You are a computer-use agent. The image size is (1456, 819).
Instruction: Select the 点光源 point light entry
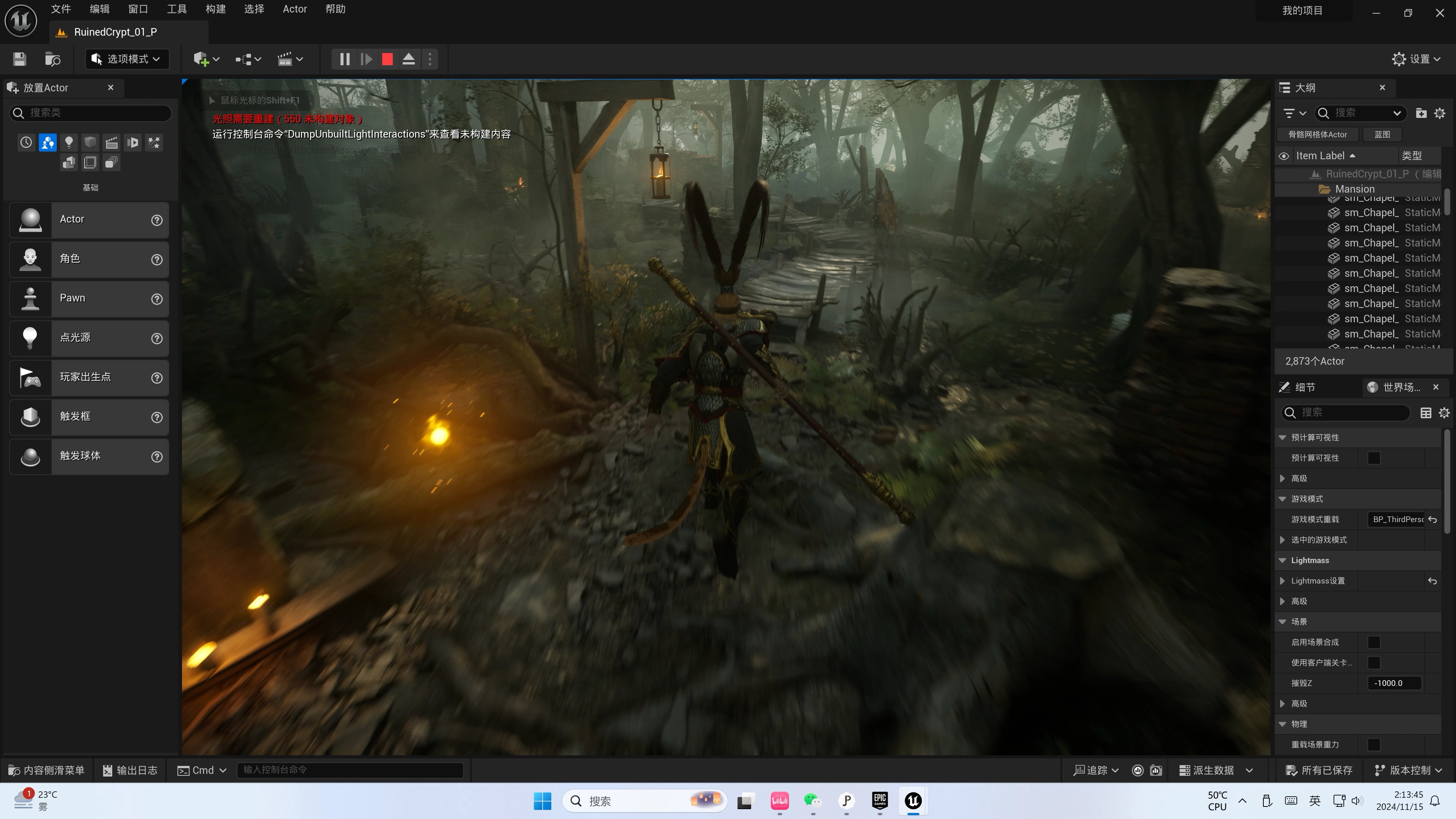point(89,338)
